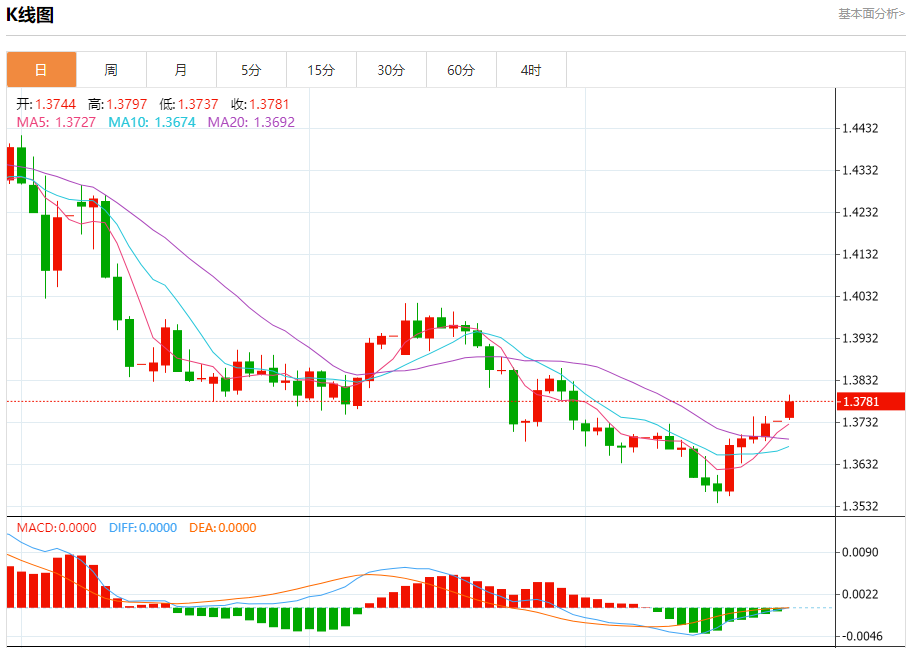Open the 60分 interval tab
This screenshot has width=910, height=648.
[461, 70]
